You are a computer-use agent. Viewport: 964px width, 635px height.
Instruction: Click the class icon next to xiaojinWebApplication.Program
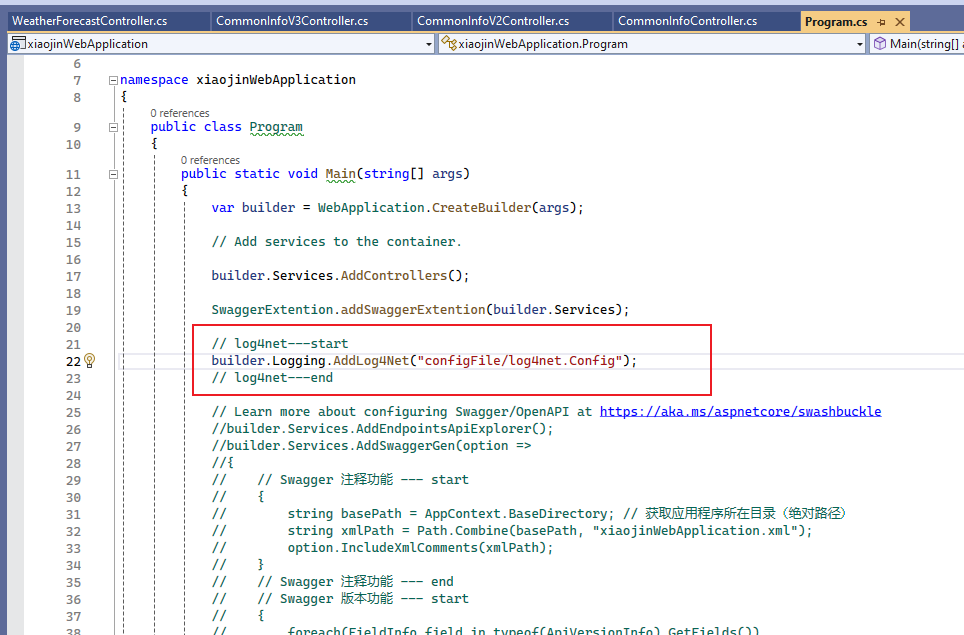click(x=448, y=44)
